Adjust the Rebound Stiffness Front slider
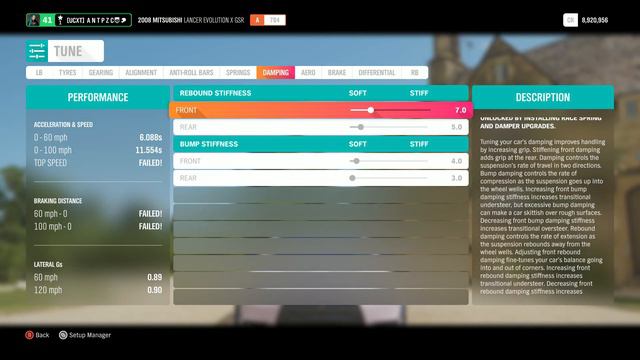 390,110
